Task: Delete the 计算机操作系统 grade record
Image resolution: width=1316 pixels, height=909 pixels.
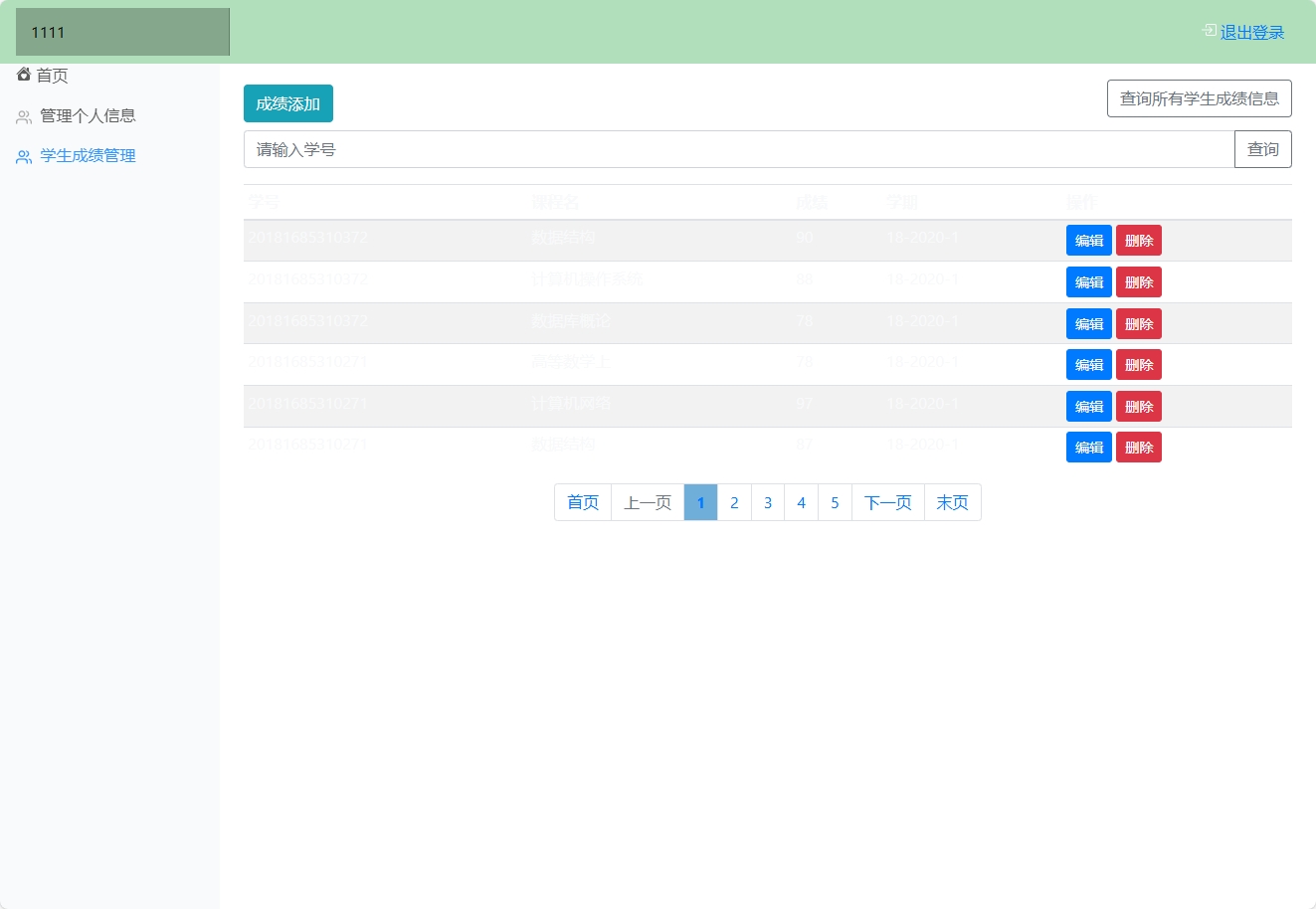Action: pyautogui.click(x=1138, y=281)
